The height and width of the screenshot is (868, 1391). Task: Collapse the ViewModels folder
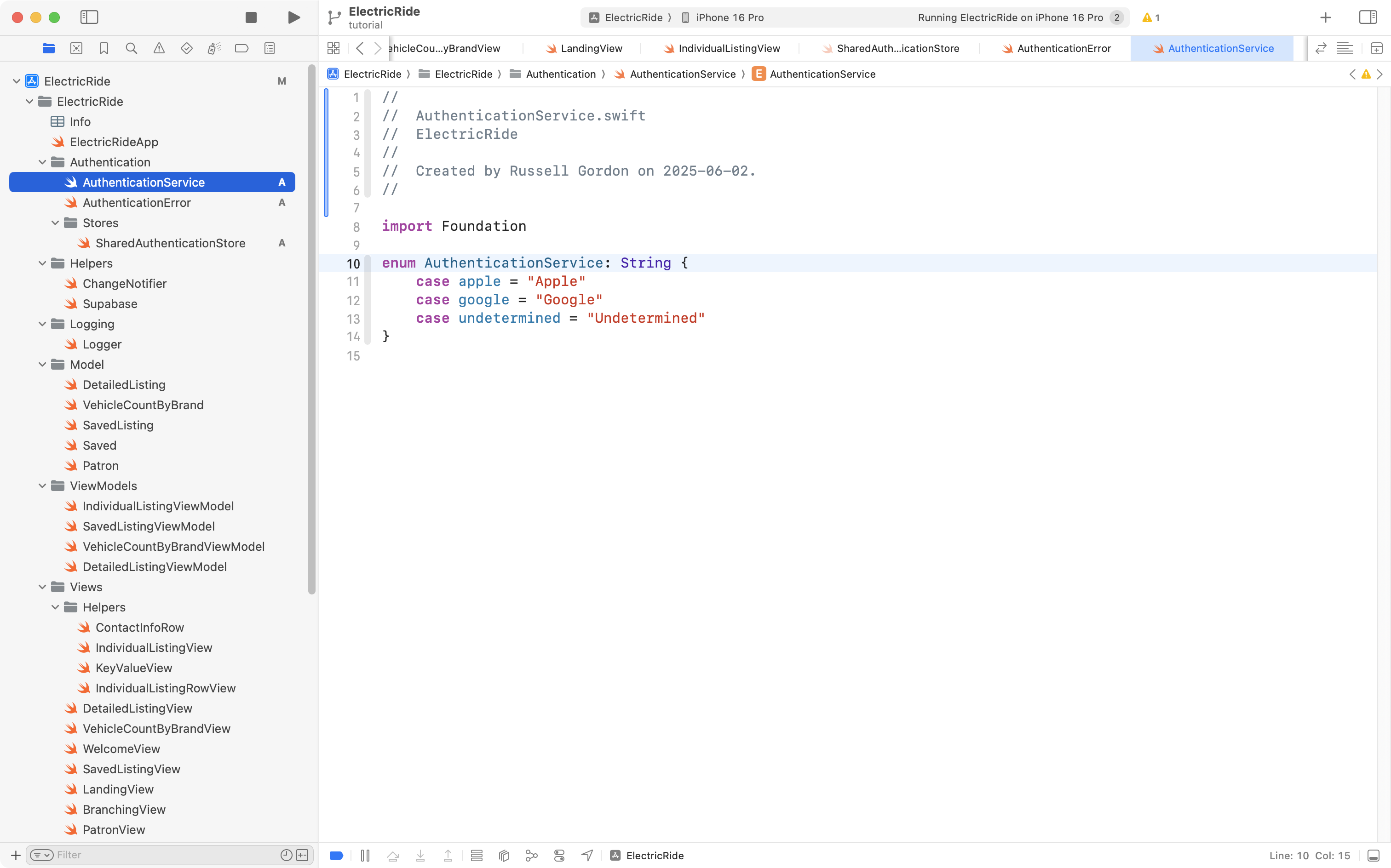(x=42, y=486)
